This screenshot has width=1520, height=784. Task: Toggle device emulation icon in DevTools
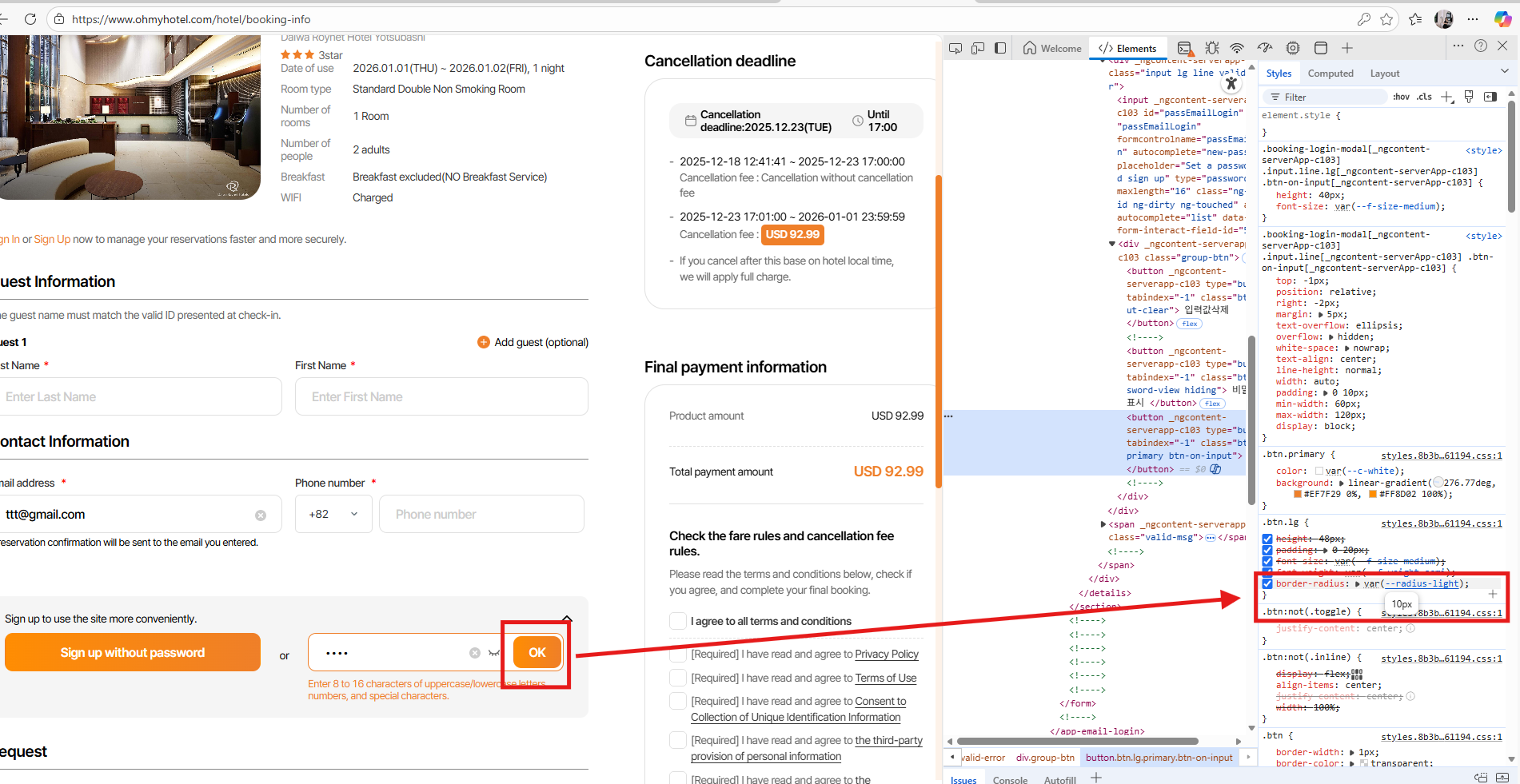[977, 49]
